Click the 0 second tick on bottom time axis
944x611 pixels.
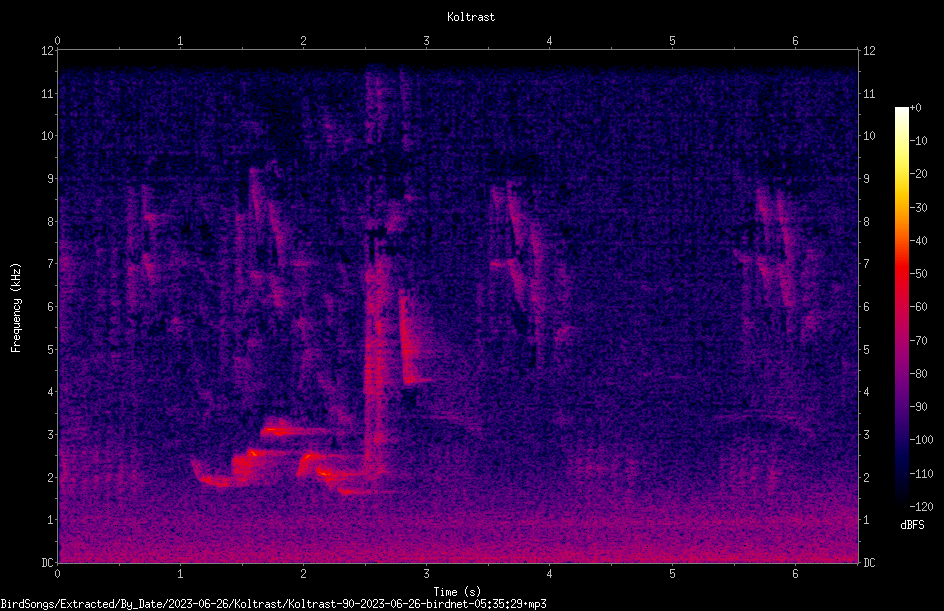click(57, 574)
